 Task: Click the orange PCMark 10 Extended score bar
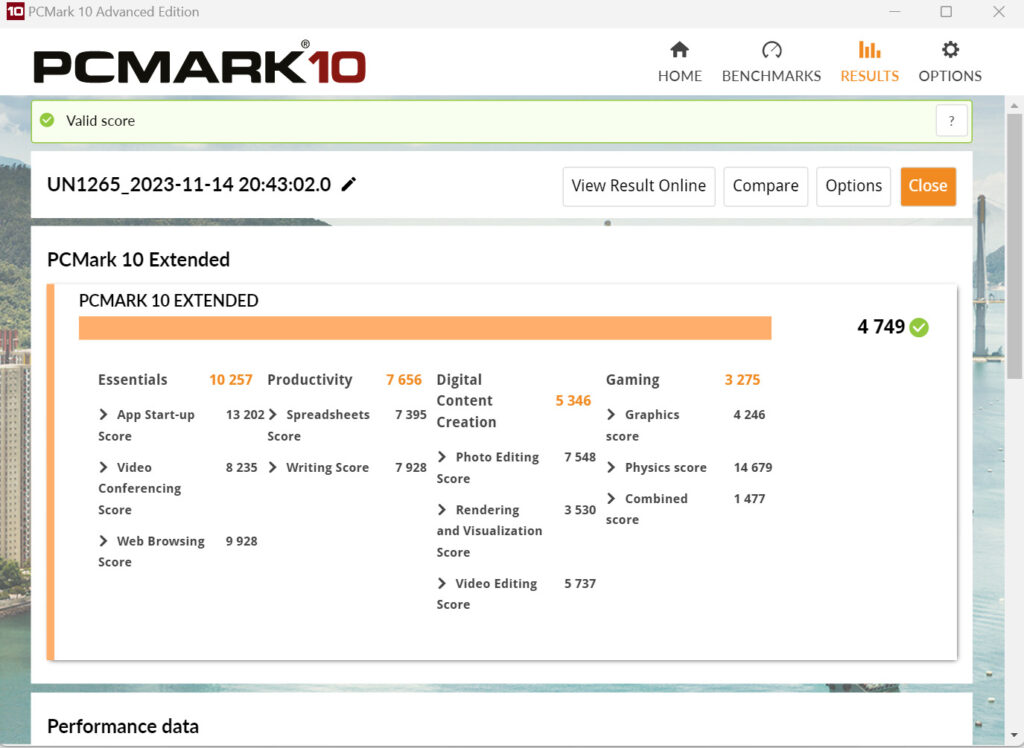coord(425,328)
